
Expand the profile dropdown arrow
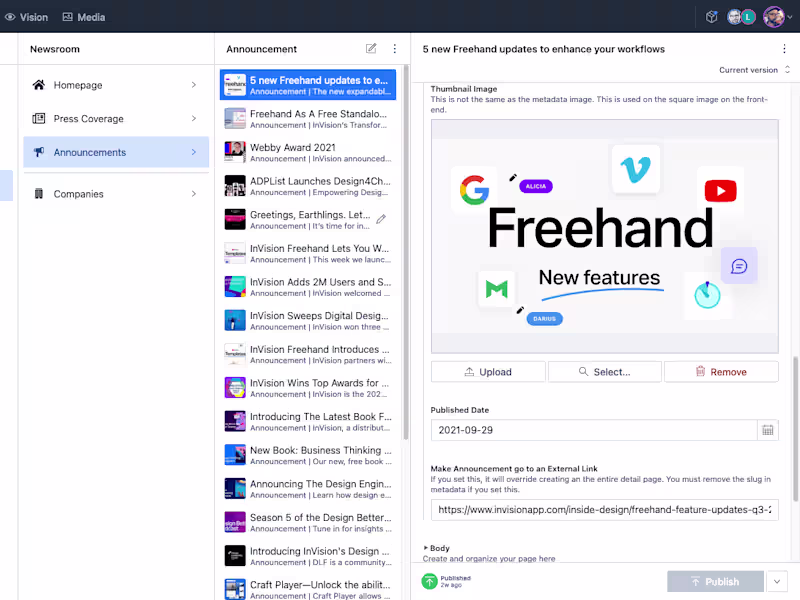(x=790, y=17)
